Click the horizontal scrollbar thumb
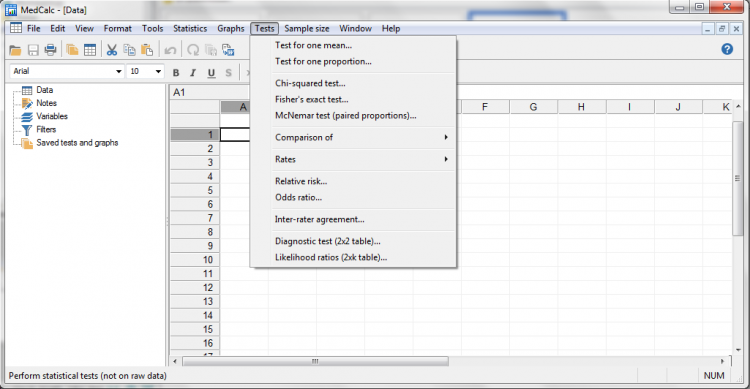This screenshot has width=750, height=389. pyautogui.click(x=315, y=361)
